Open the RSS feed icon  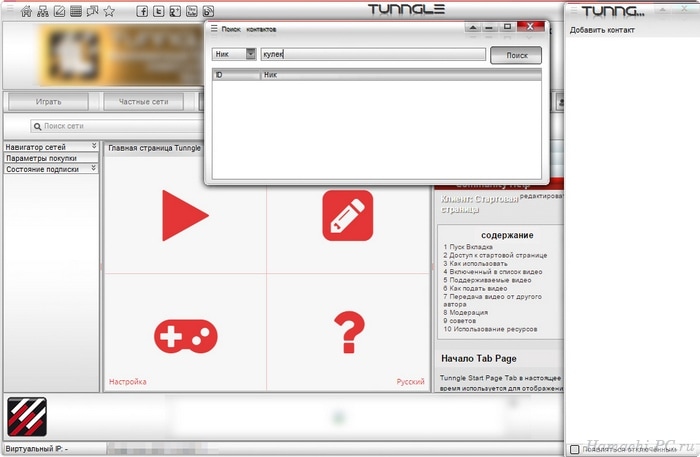point(208,11)
